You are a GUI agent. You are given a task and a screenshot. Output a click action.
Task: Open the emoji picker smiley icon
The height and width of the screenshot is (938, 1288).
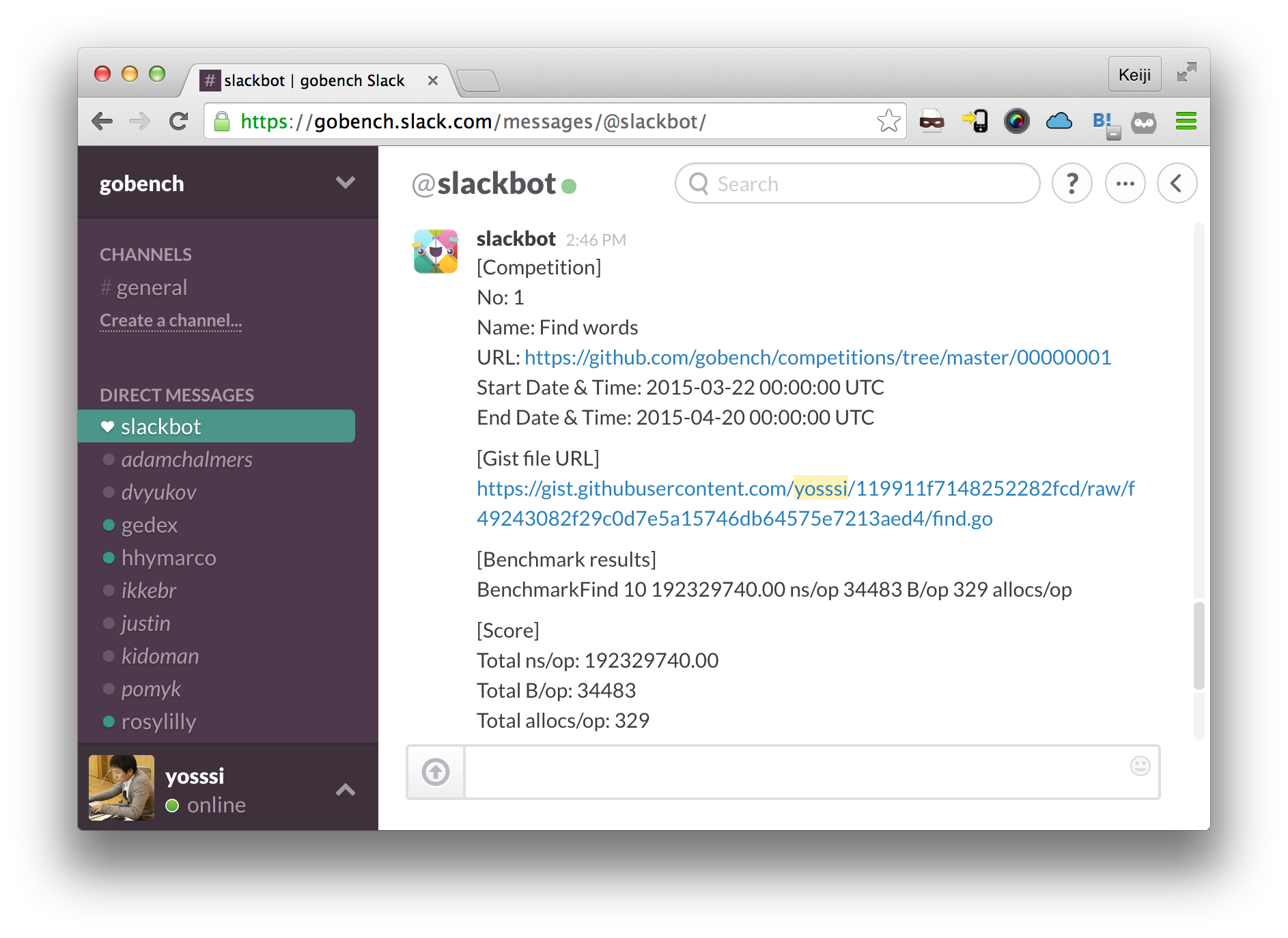(x=1140, y=766)
